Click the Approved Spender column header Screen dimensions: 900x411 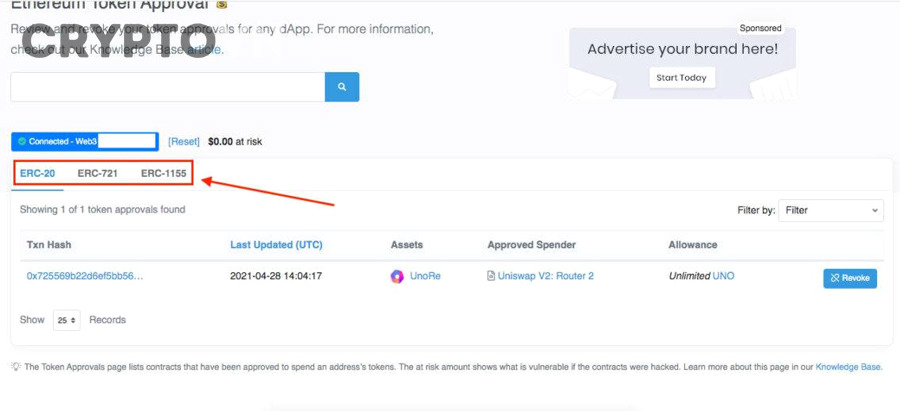pyautogui.click(x=532, y=245)
